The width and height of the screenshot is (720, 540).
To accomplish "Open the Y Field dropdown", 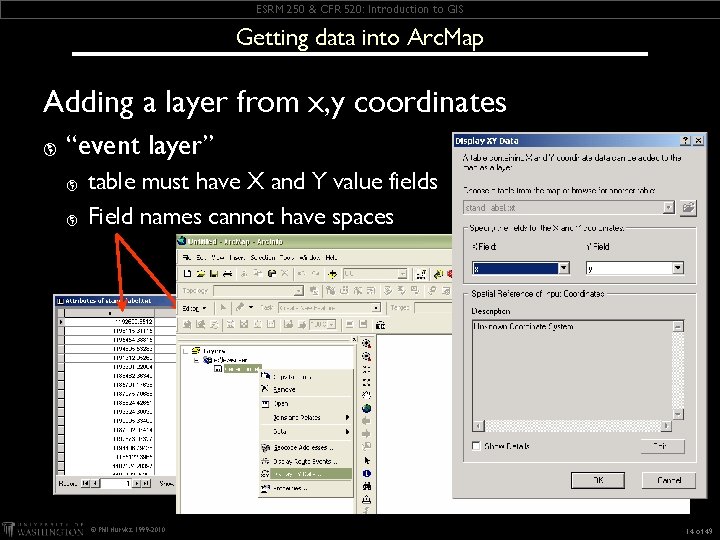I will point(678,268).
